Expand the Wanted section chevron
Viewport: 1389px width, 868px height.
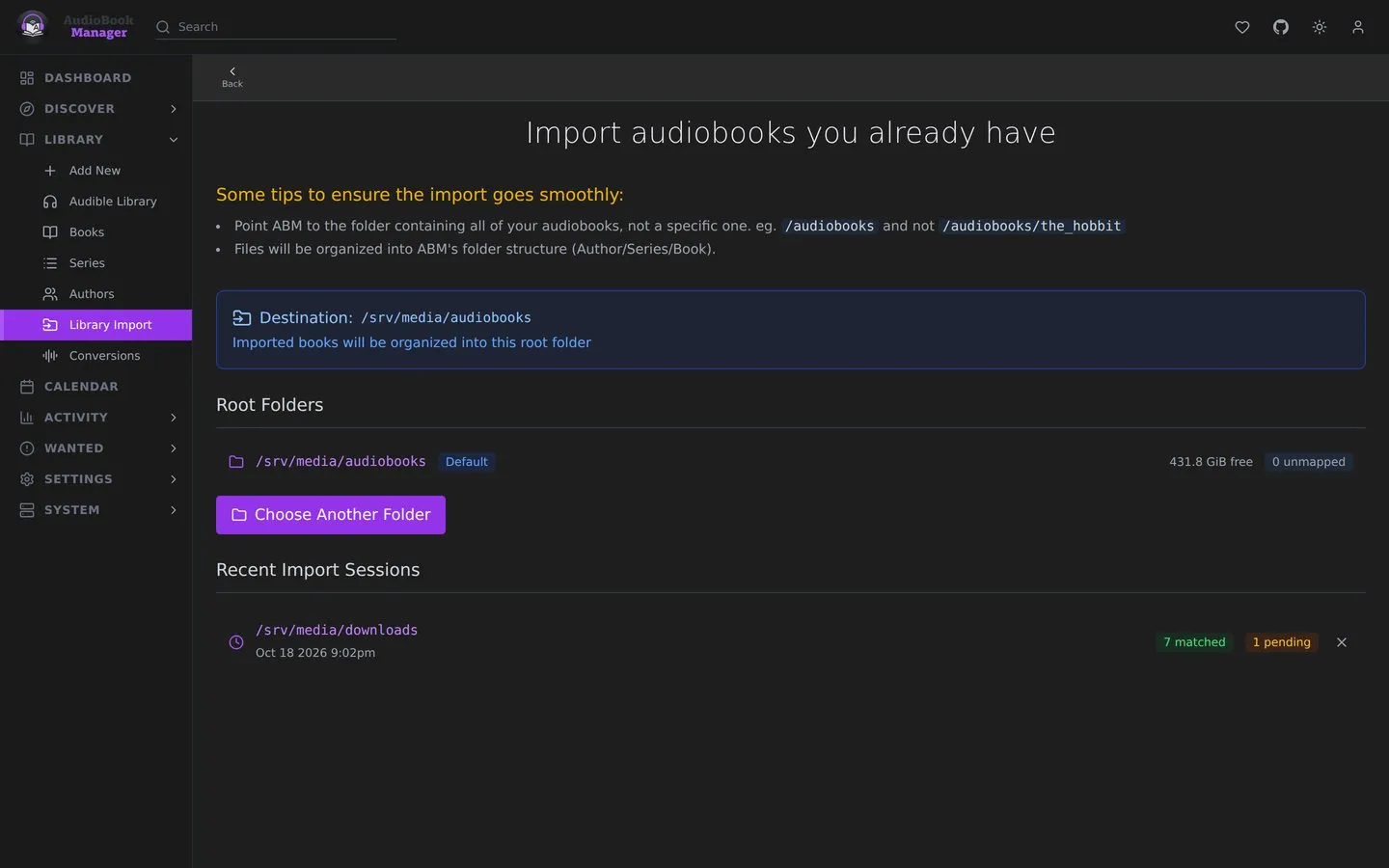pyautogui.click(x=174, y=448)
